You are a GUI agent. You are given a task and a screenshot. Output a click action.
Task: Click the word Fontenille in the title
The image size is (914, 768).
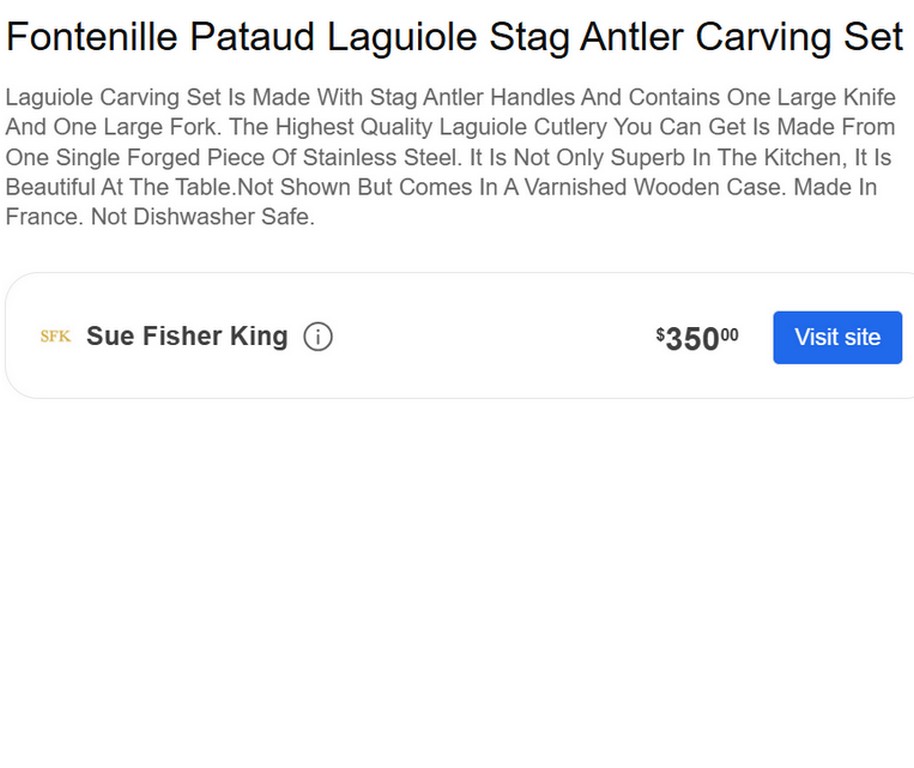(92, 38)
